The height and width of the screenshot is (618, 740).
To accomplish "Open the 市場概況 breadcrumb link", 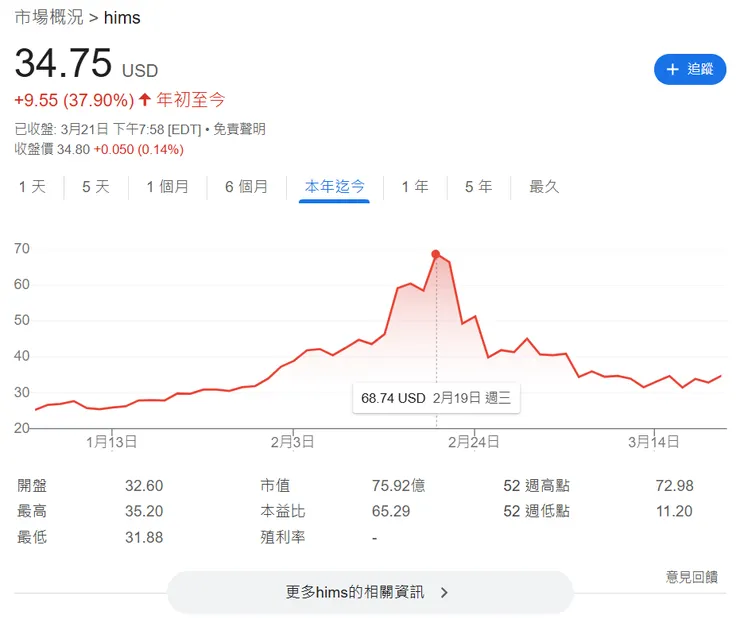I will (49, 17).
